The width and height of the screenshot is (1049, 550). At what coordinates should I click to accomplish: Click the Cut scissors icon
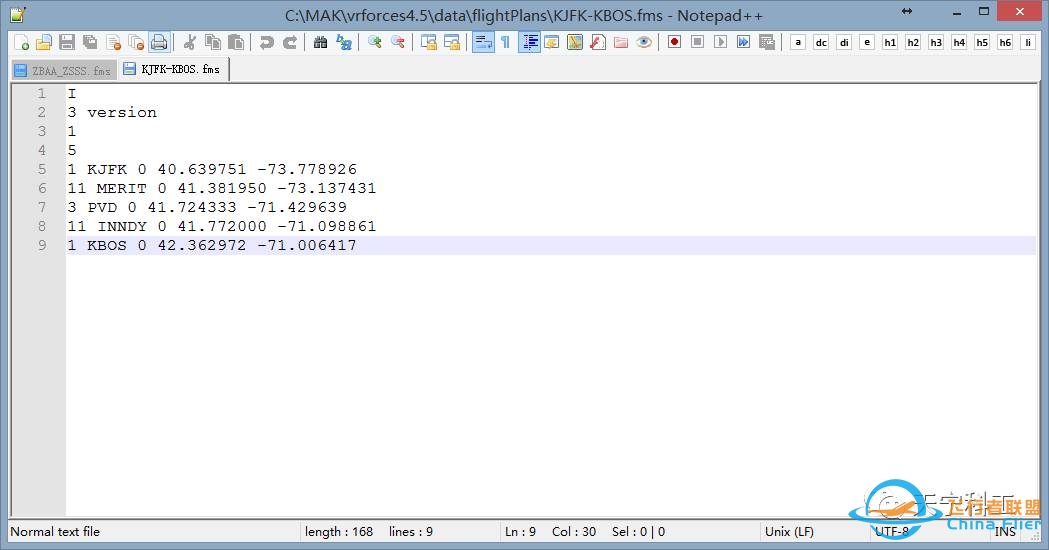coord(189,42)
